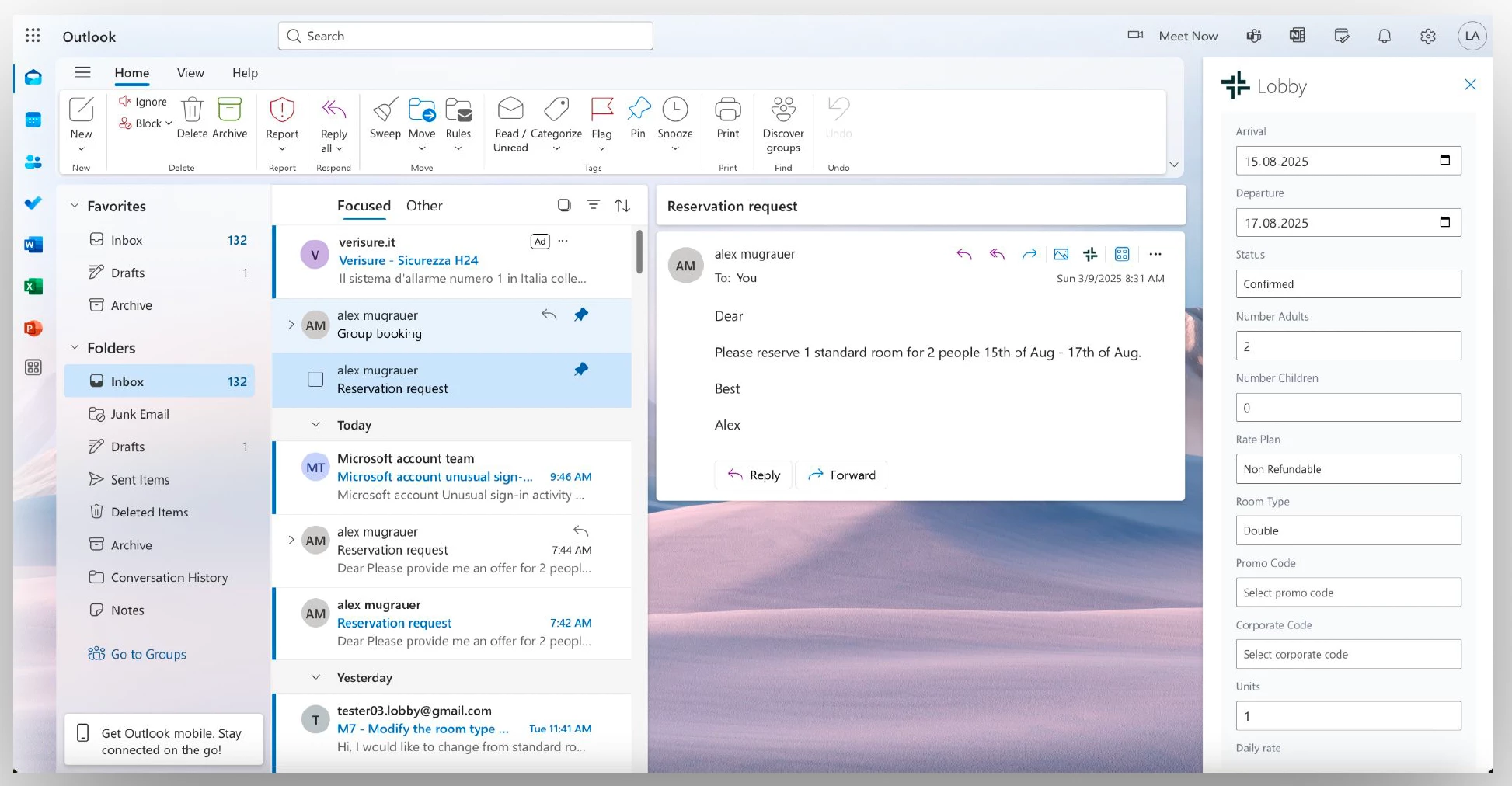Image resolution: width=1512 pixels, height=786 pixels.
Task: Unpin the alex mugrauer Group booking email
Action: click(581, 315)
